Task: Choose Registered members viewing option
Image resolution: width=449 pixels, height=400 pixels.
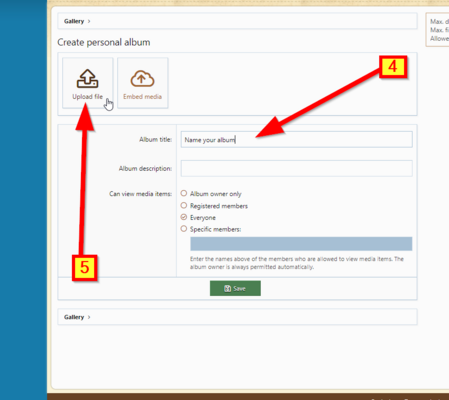Action: pyautogui.click(x=184, y=205)
